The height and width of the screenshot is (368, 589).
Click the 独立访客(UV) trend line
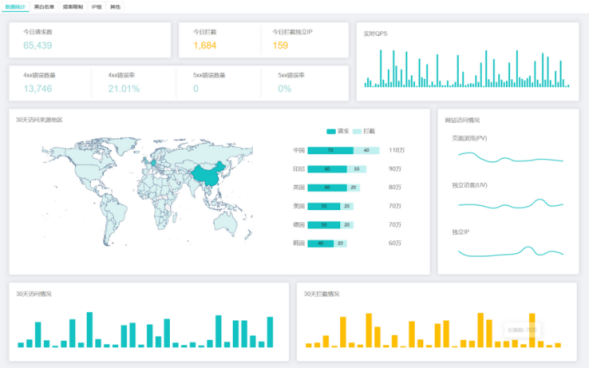click(x=510, y=204)
